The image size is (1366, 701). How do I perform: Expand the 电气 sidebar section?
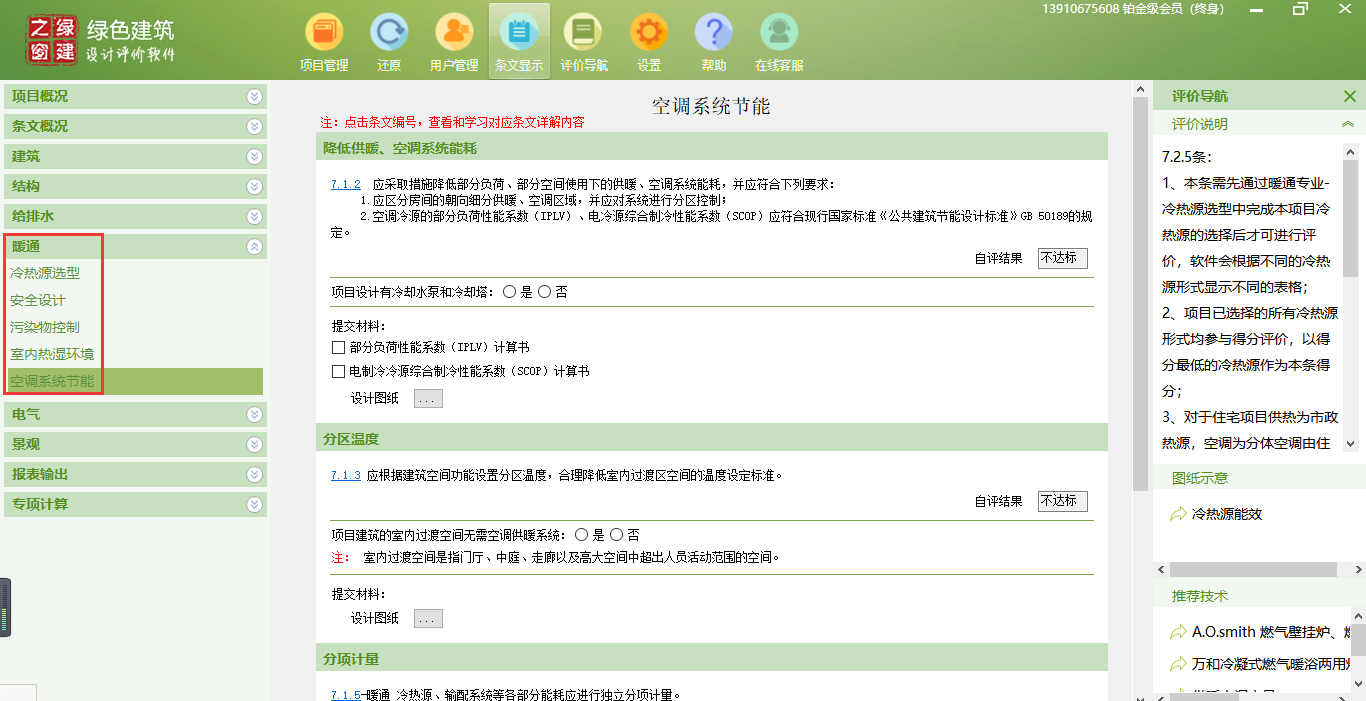tap(255, 414)
